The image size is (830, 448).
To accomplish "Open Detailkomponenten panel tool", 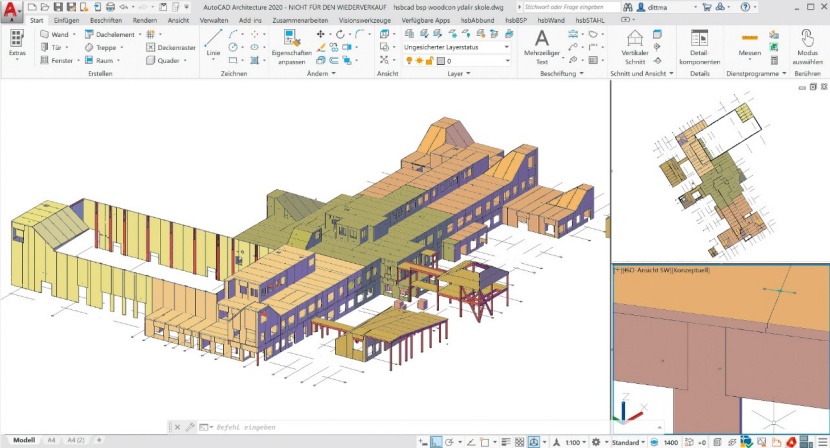I will click(x=699, y=45).
